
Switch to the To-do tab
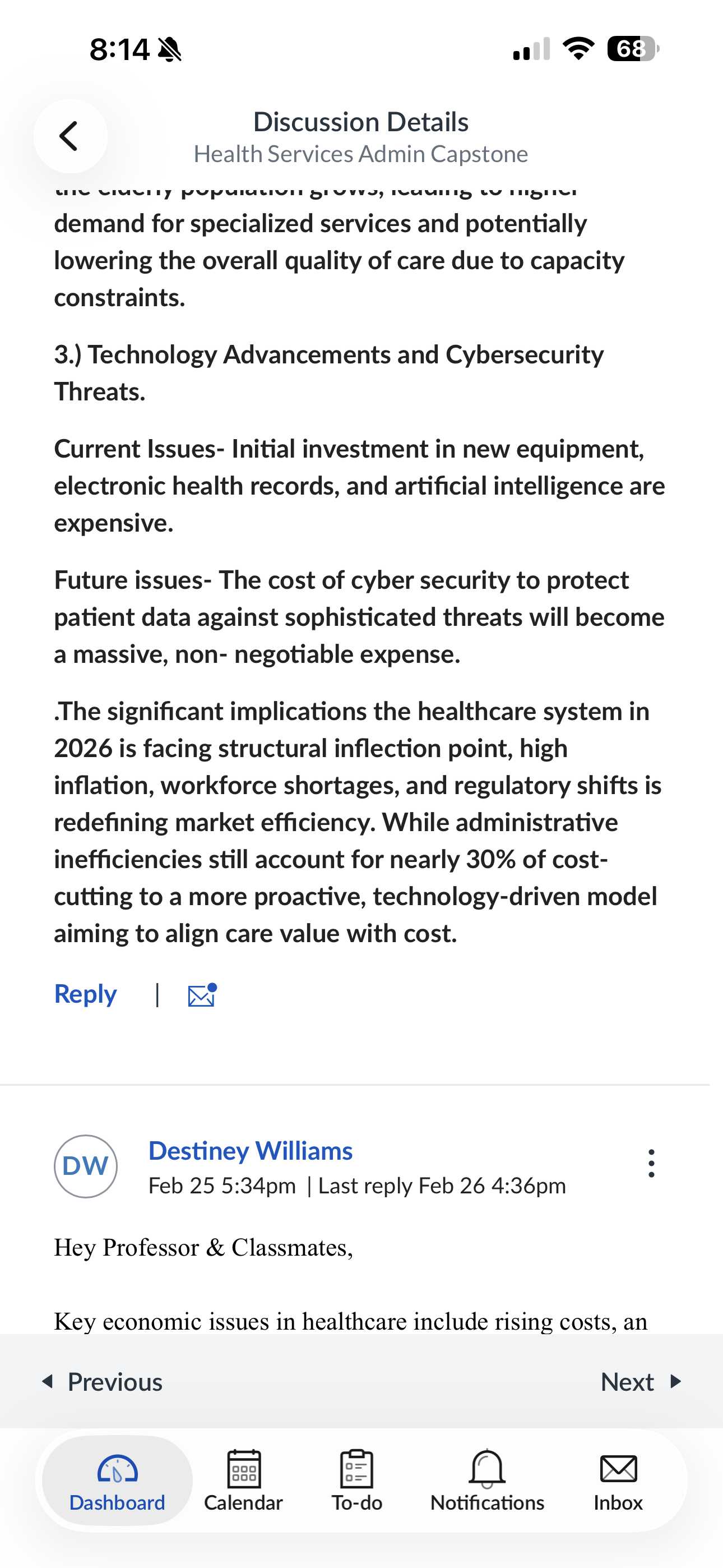click(356, 1481)
